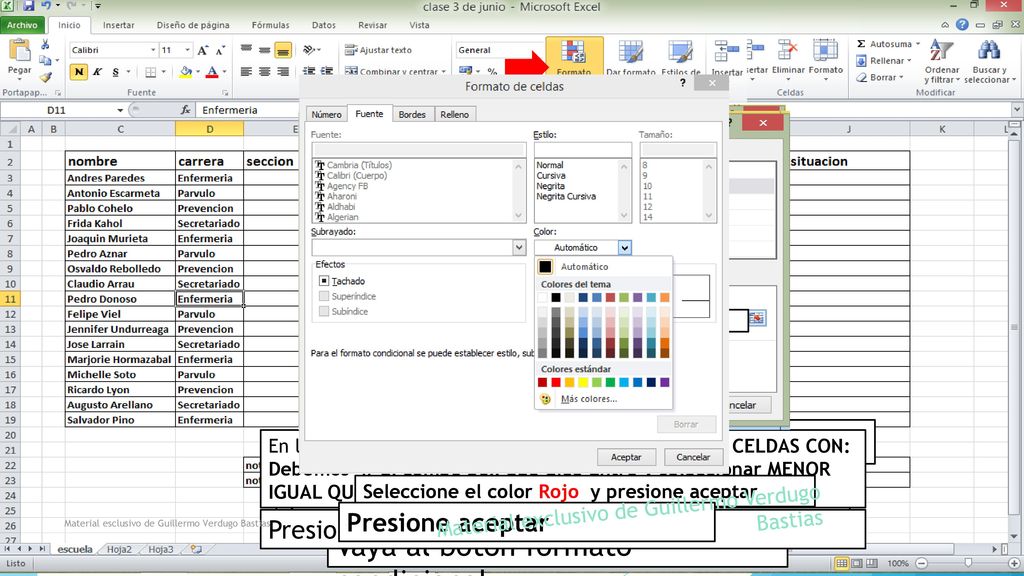Click Combinar y centrar button

click(395, 71)
